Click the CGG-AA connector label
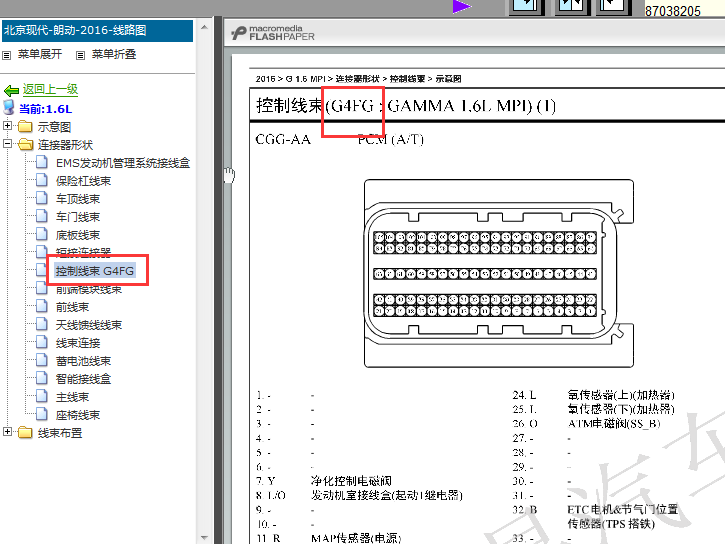 (283, 140)
